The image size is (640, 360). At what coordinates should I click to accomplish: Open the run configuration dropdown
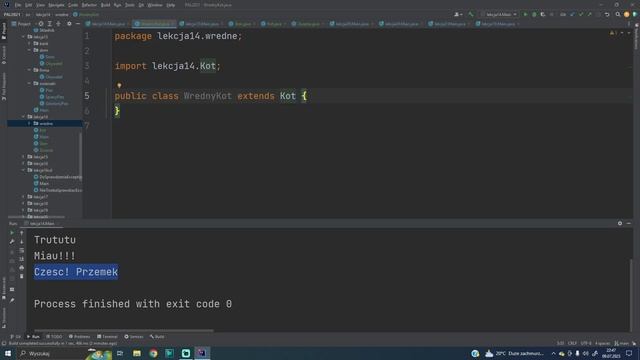499,14
